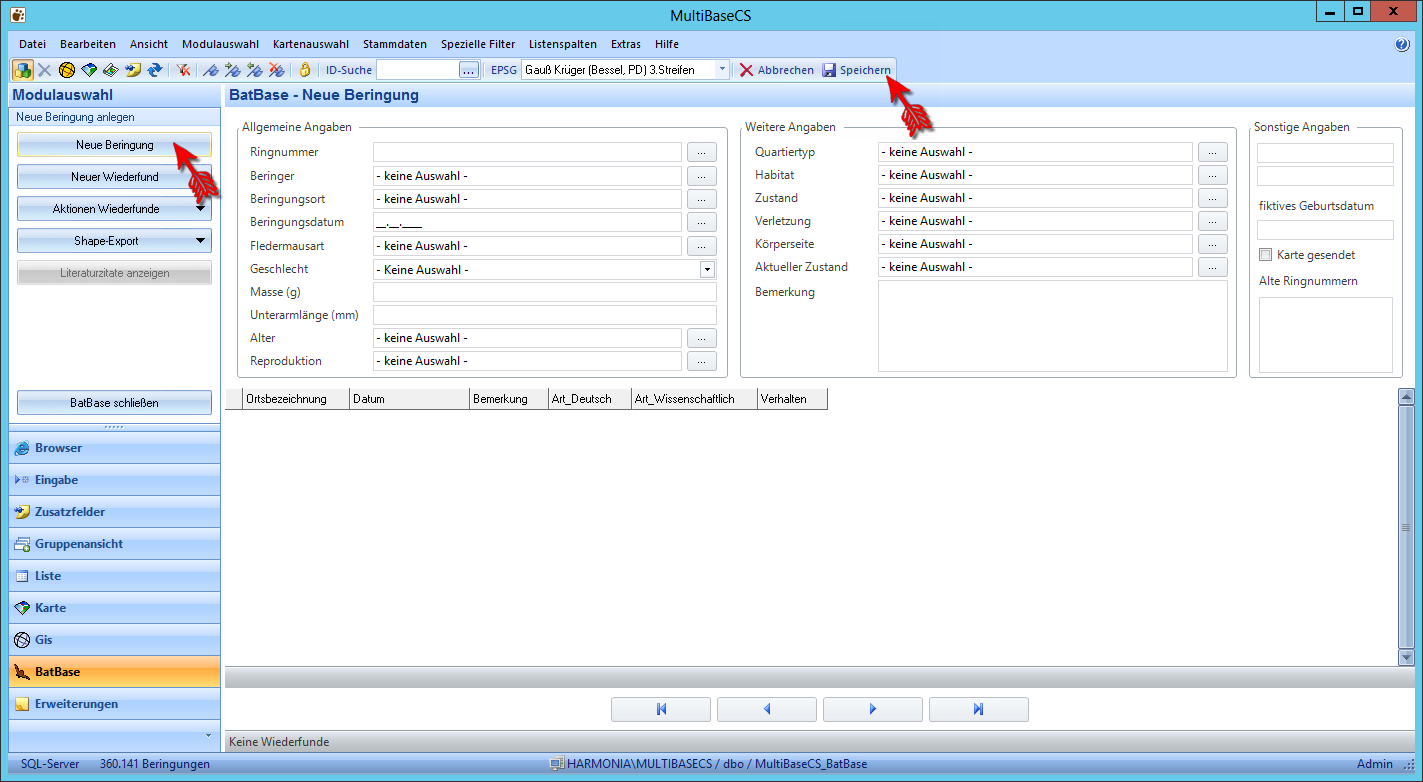Open the Beringungsort selection ellipsis button
Image resolution: width=1423 pixels, height=782 pixels.
(701, 199)
